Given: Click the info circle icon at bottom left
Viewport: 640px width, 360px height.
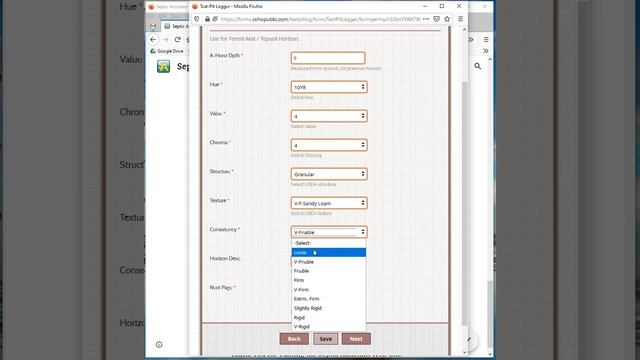Looking at the screenshot, I should coord(159,344).
